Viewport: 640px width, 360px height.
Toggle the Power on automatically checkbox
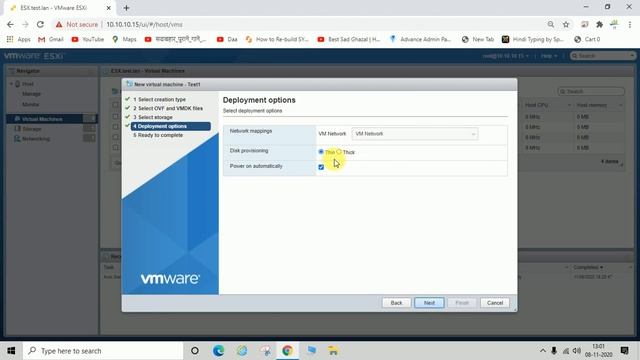tap(321, 167)
